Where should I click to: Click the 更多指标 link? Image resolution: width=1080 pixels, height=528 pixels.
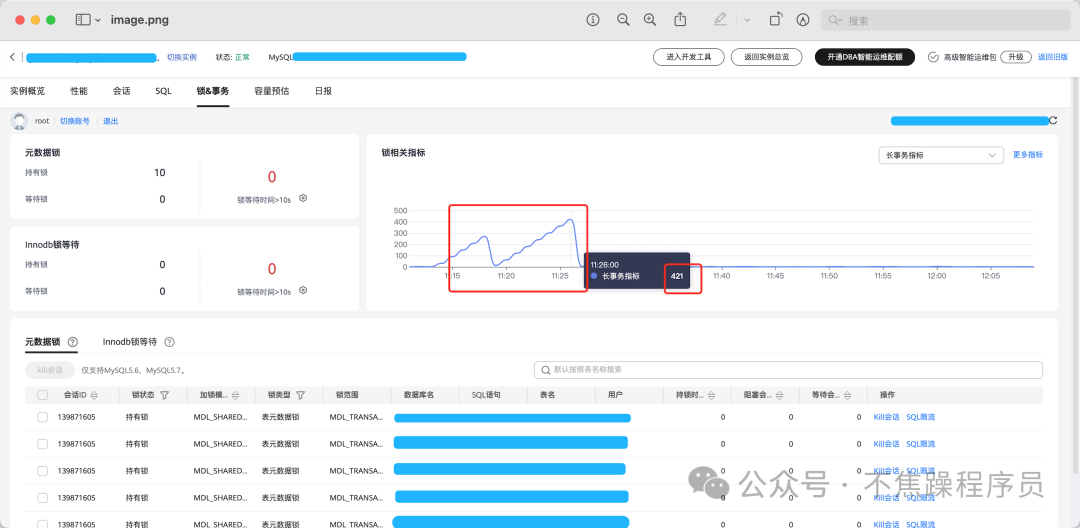click(1027, 155)
